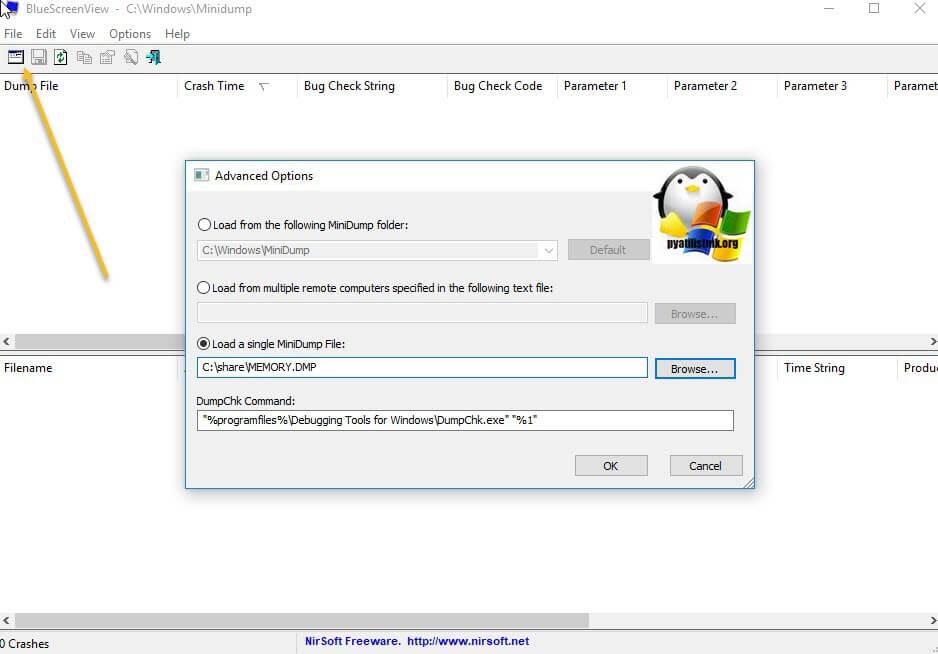
Task: Minimize the BlueScreenView window
Action: 829,8
